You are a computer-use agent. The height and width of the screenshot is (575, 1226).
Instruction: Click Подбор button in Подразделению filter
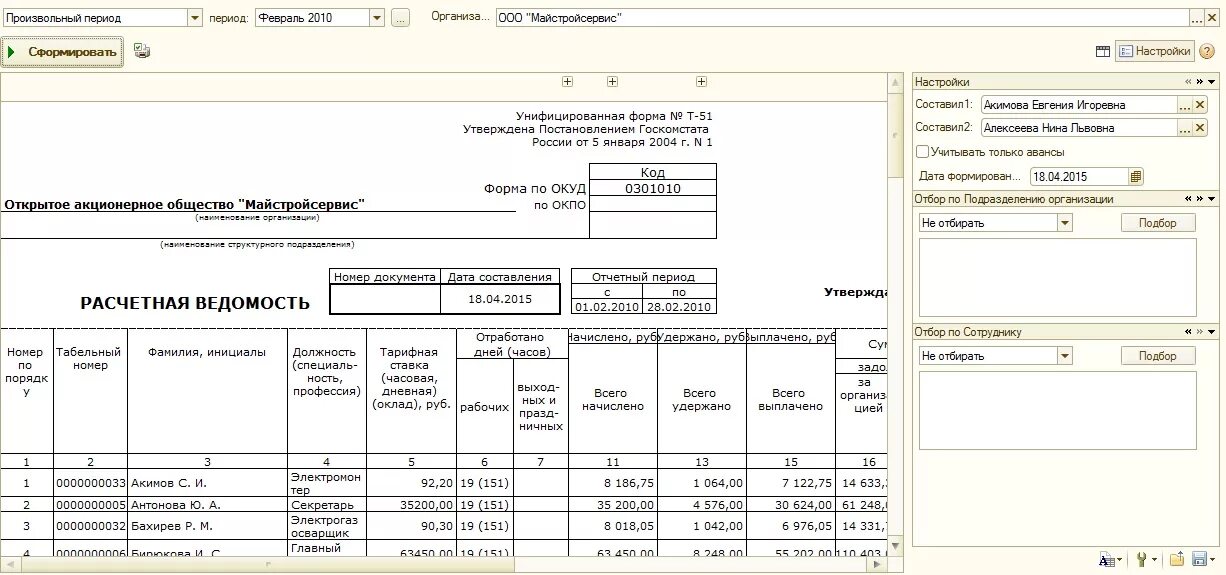click(1158, 223)
